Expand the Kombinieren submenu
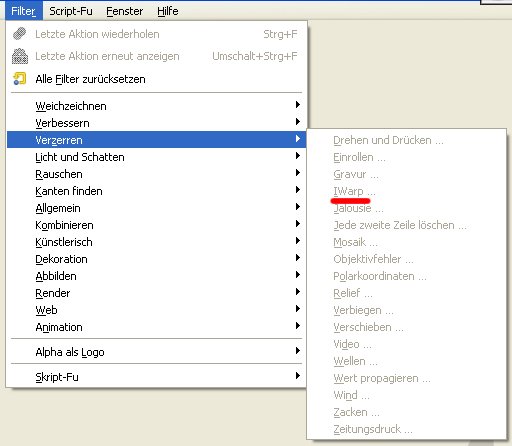Image resolution: width=512 pixels, height=446 pixels. tap(156, 225)
